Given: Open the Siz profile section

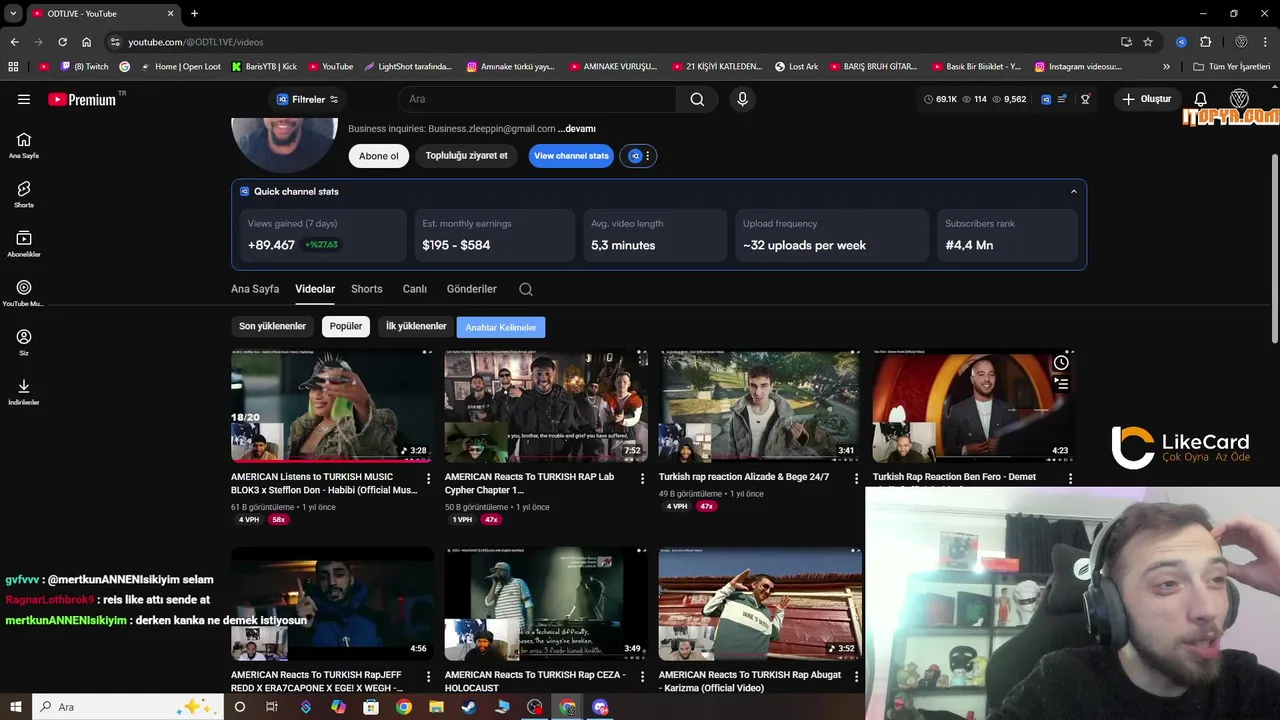Looking at the screenshot, I should [24, 342].
